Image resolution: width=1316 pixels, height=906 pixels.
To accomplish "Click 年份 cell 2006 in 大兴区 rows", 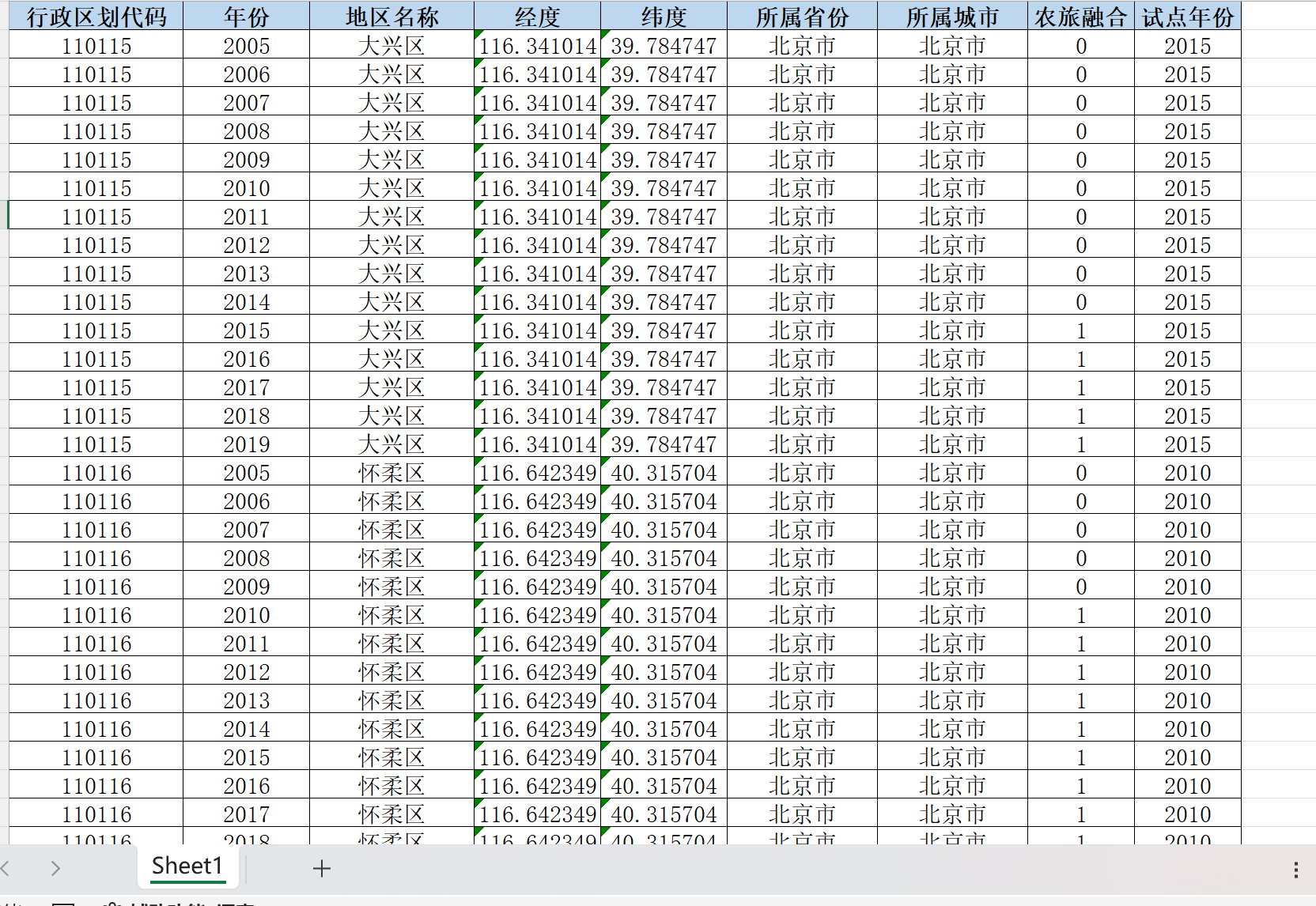I will 247,74.
